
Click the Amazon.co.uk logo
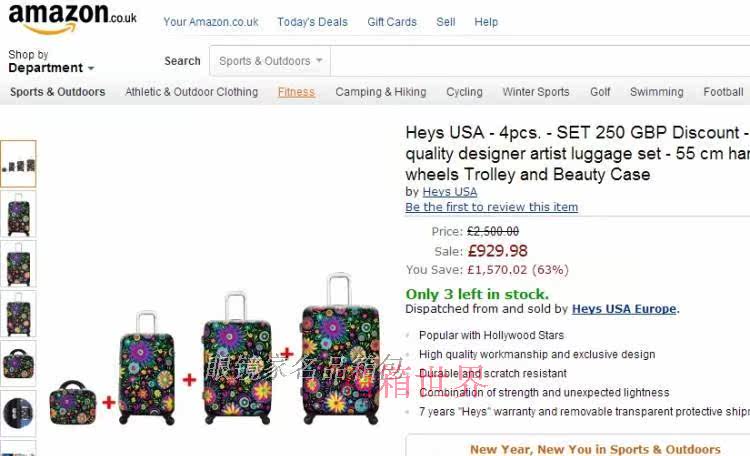pos(72,18)
